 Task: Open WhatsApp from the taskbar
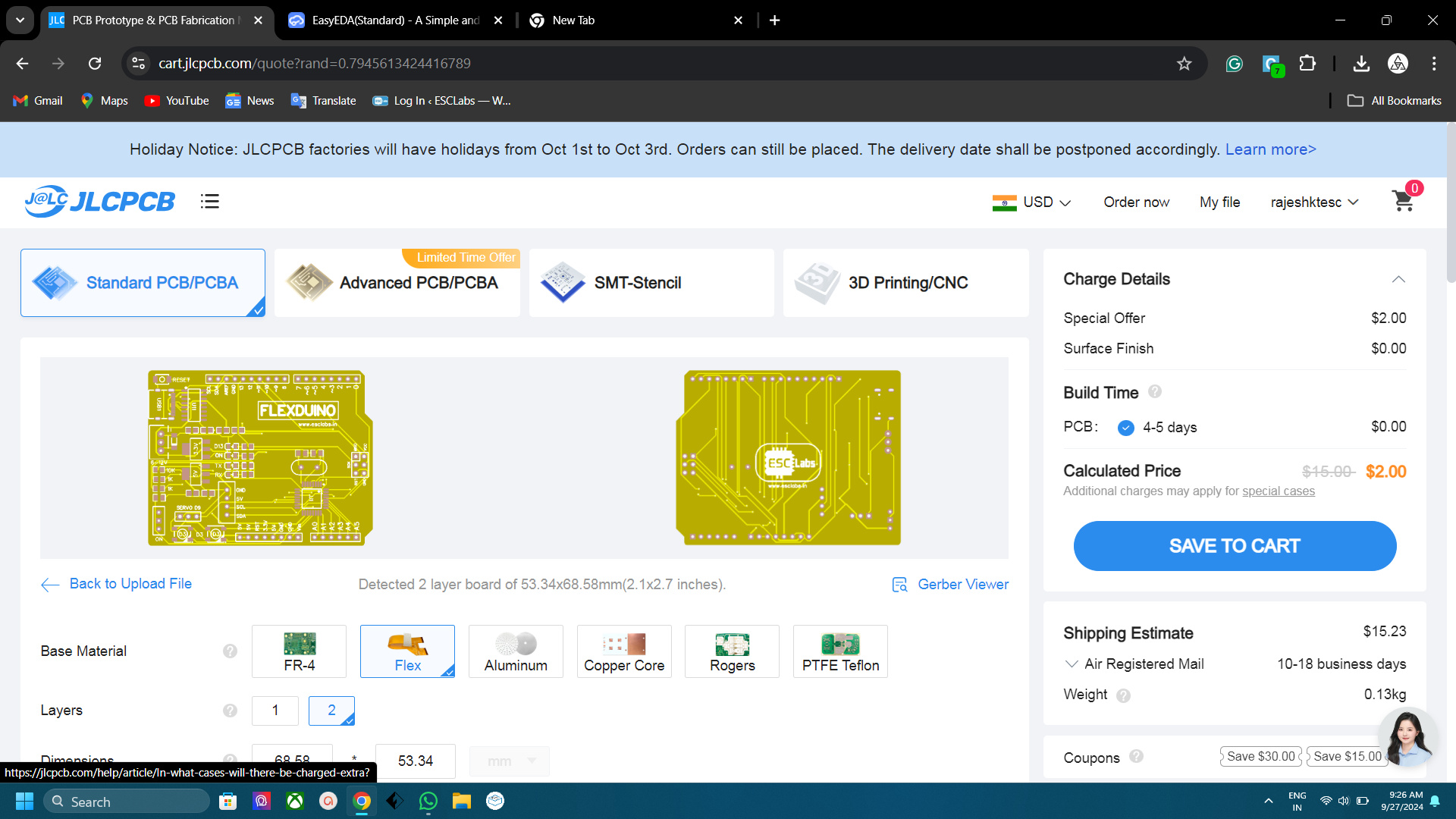[428, 802]
